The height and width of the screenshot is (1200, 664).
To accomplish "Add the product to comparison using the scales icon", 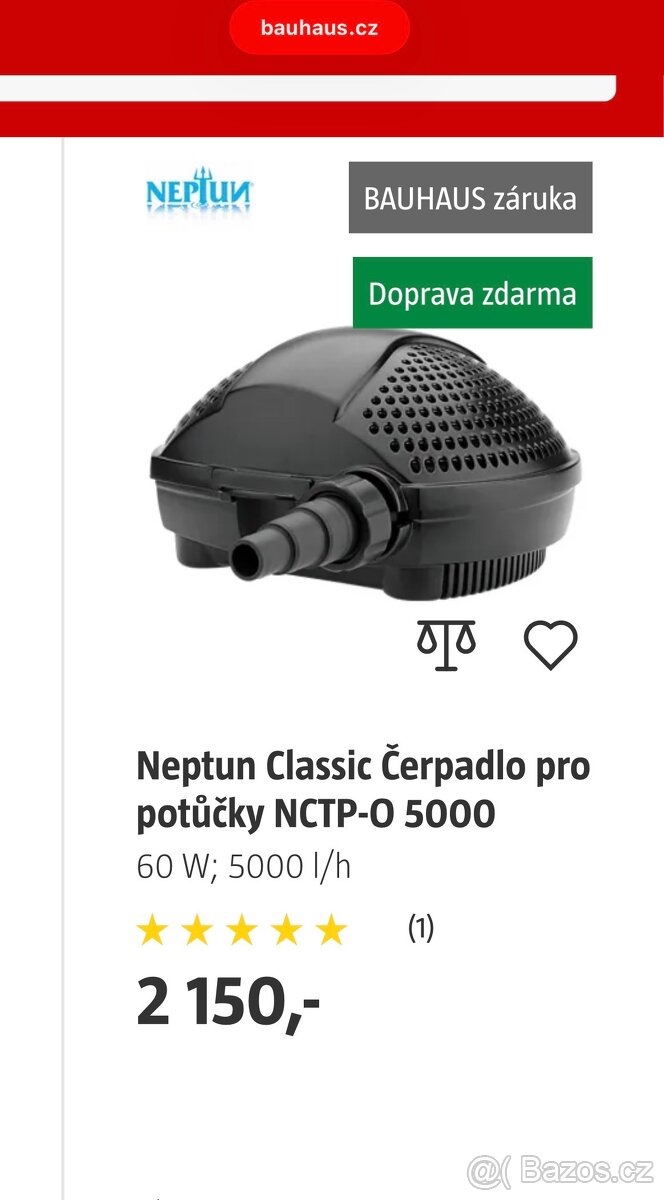I will point(446,645).
